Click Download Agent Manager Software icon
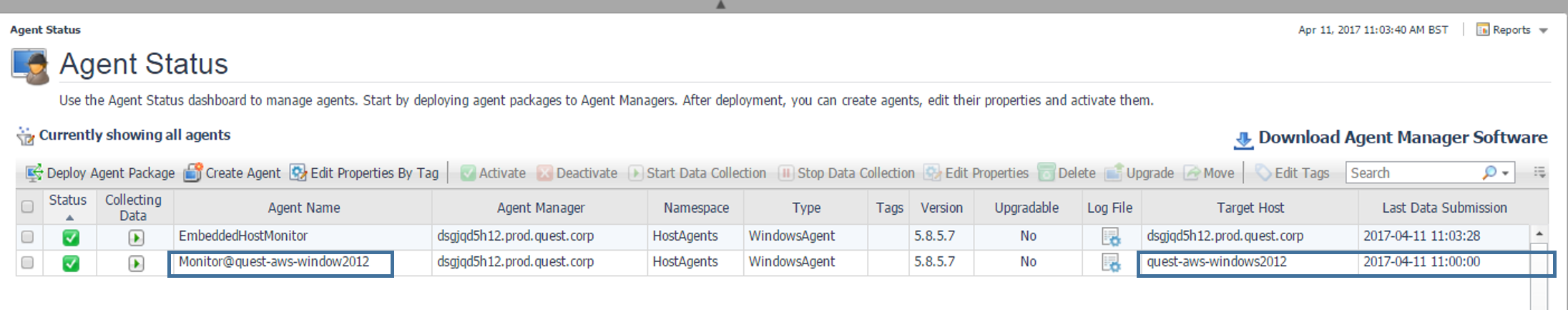This screenshot has height=310, width=1568. [1243, 140]
